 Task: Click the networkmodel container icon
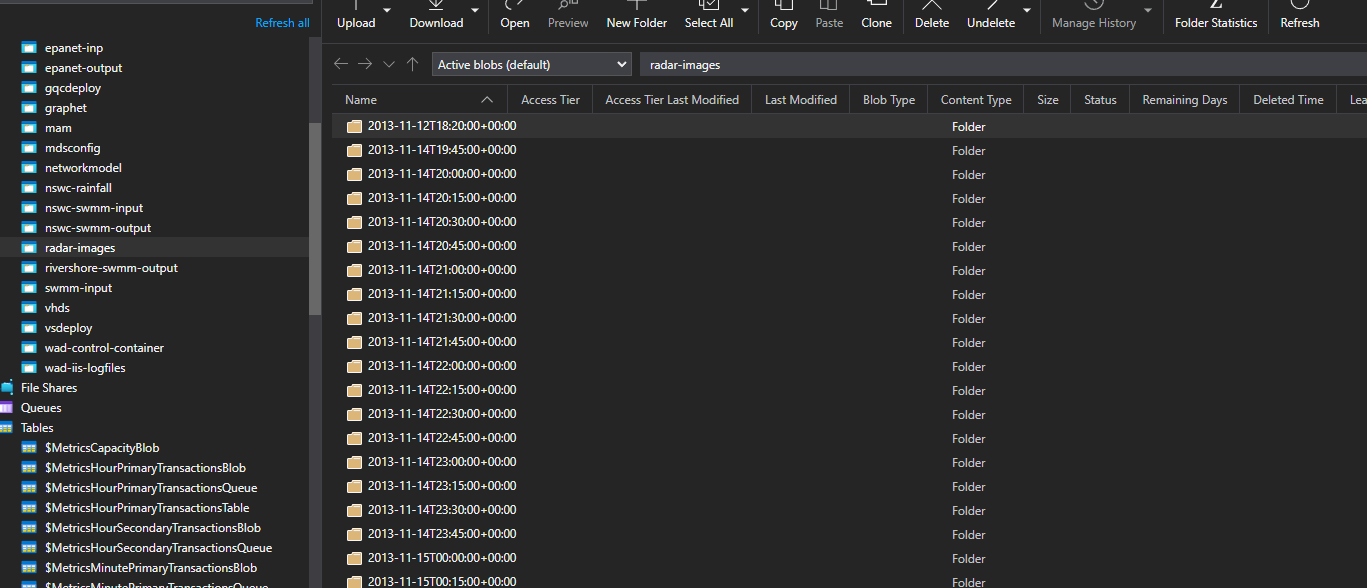(29, 168)
